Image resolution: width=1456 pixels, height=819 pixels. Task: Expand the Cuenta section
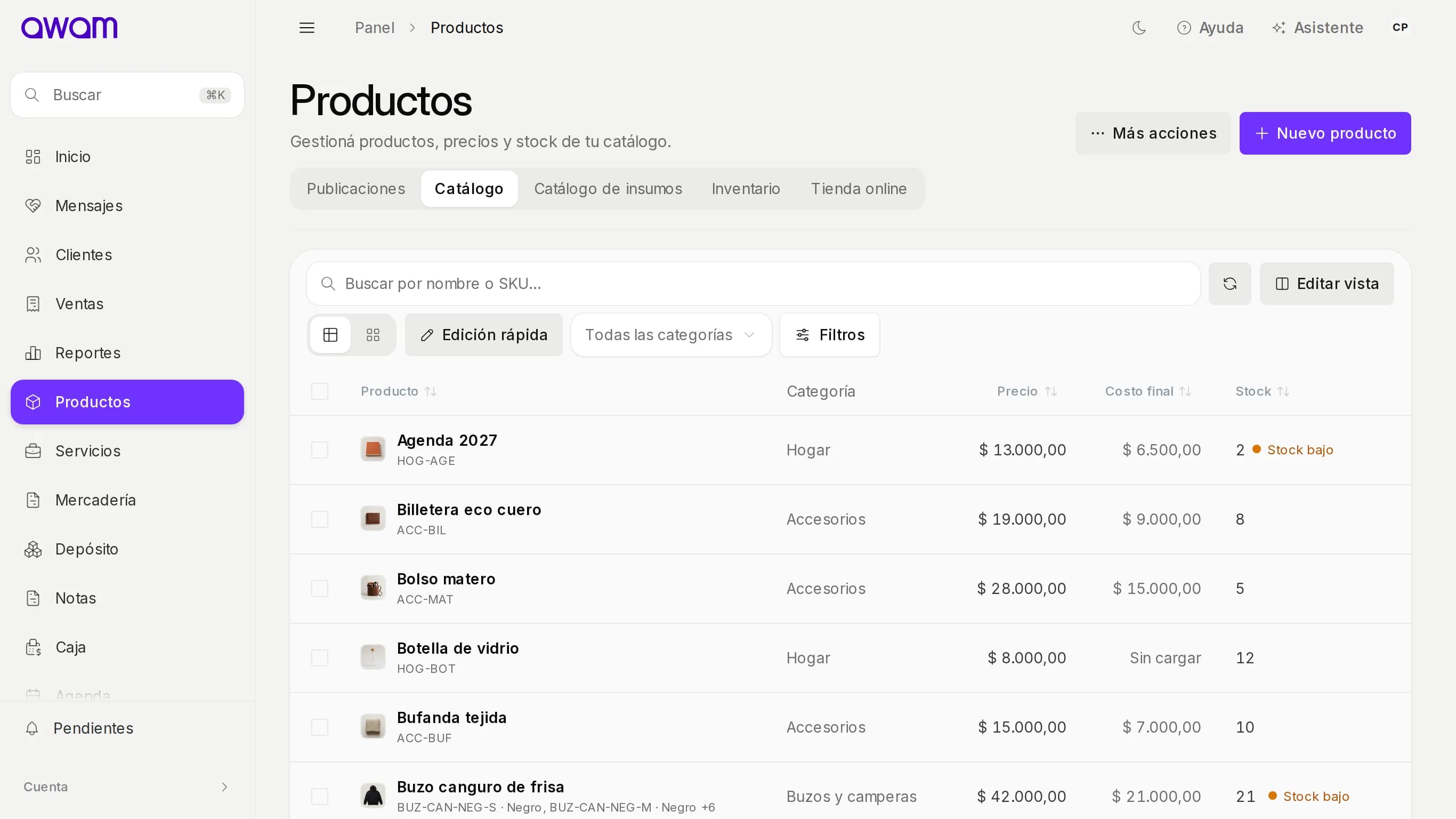pos(127,787)
